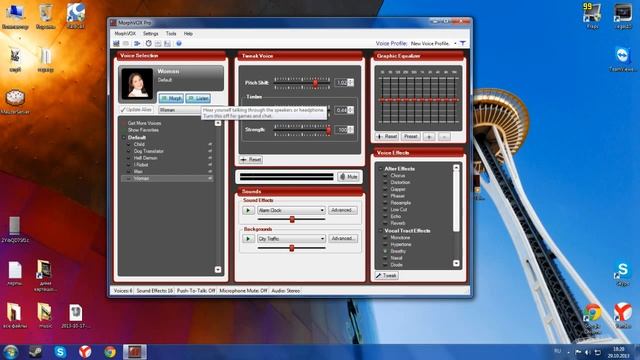Click the circular refresh icon in MorphVOX toolbar
640x360 pixels.
149,43
